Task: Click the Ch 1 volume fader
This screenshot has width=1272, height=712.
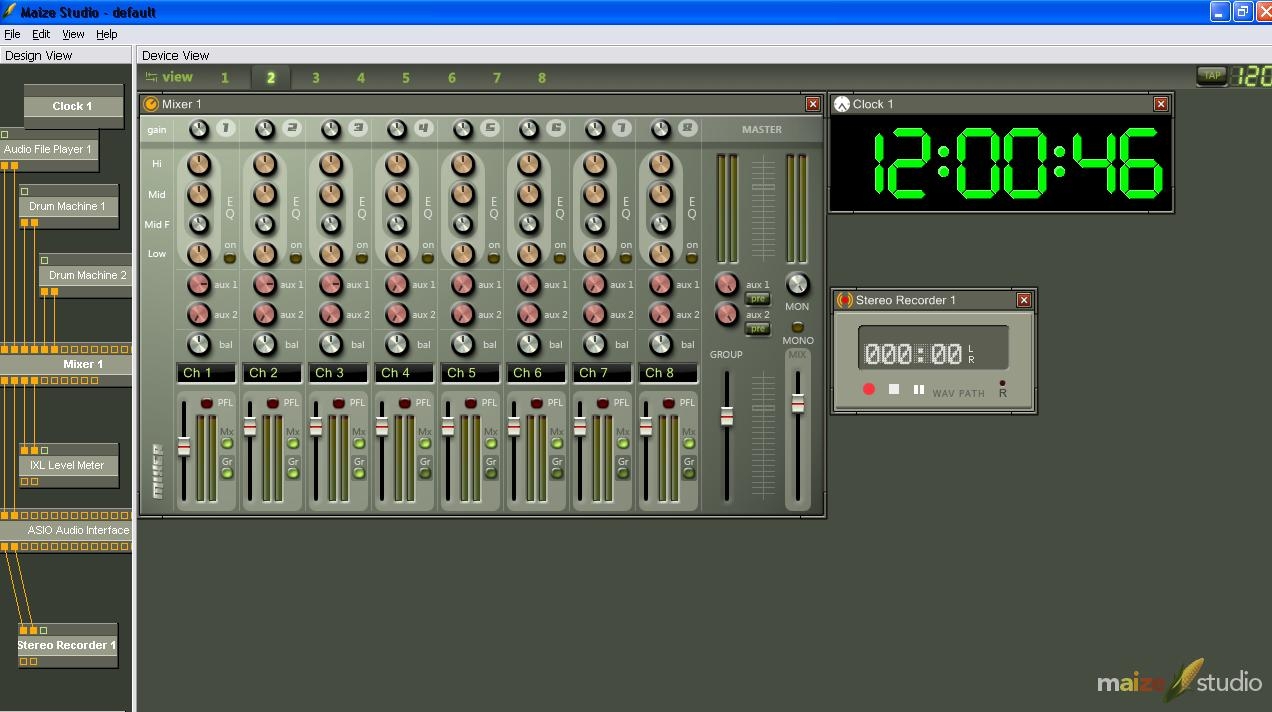Action: (184, 446)
